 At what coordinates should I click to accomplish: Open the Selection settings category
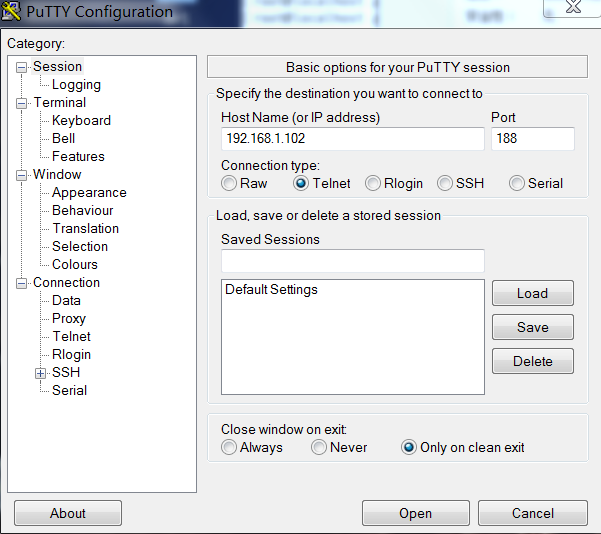coord(80,246)
